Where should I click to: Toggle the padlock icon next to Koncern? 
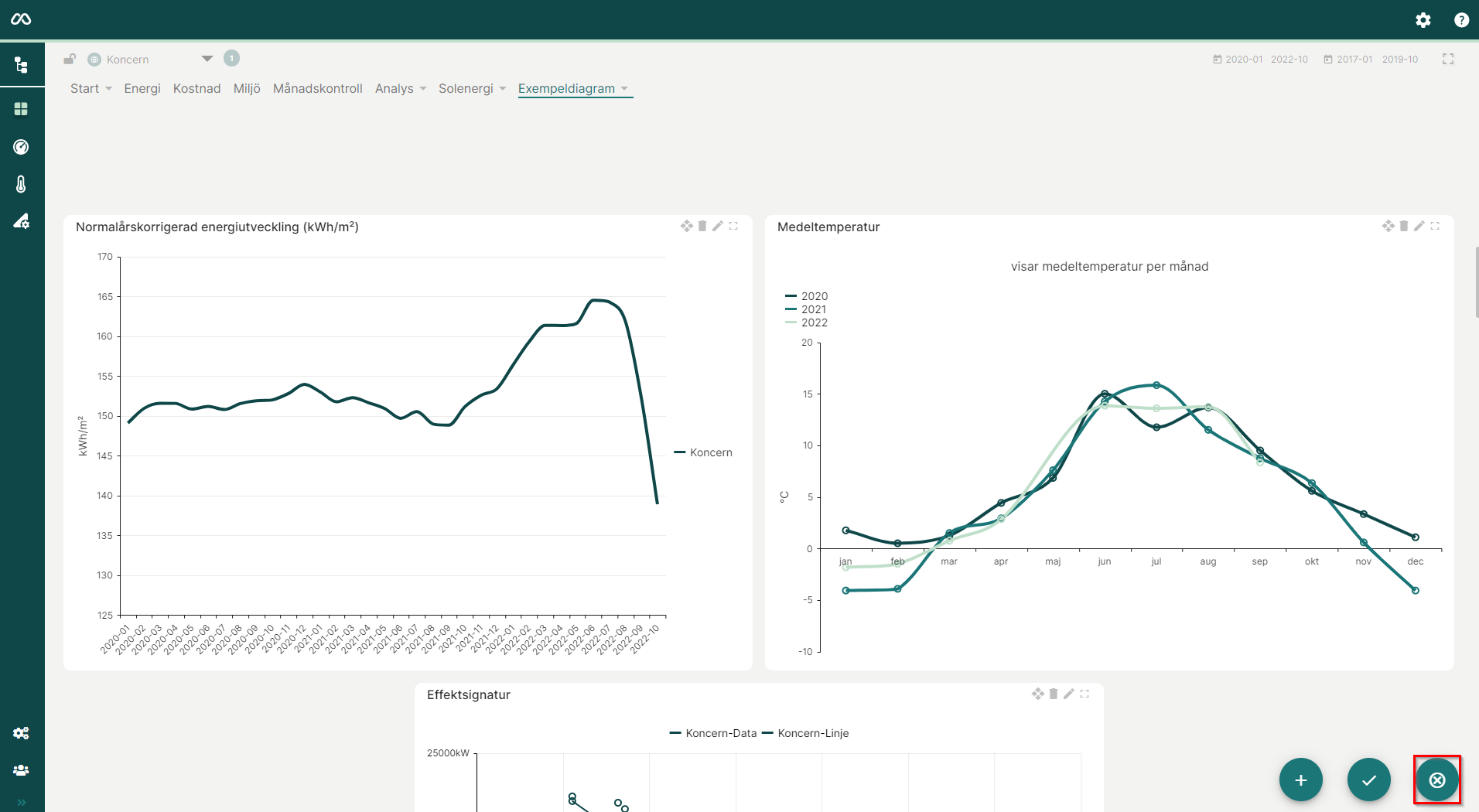click(x=70, y=59)
